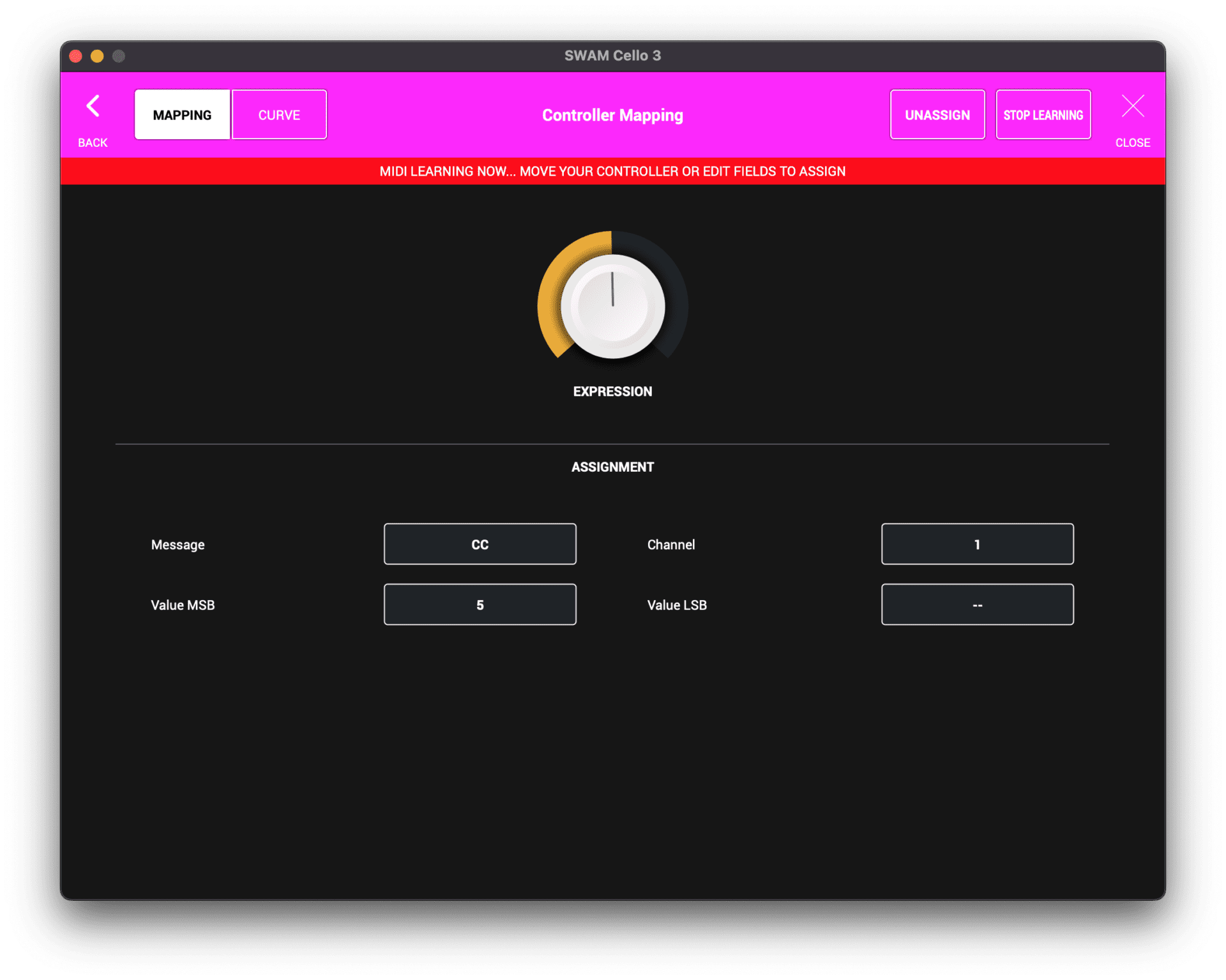Select the Value MSB field showing 5
This screenshot has width=1226, height=980.
[x=480, y=605]
